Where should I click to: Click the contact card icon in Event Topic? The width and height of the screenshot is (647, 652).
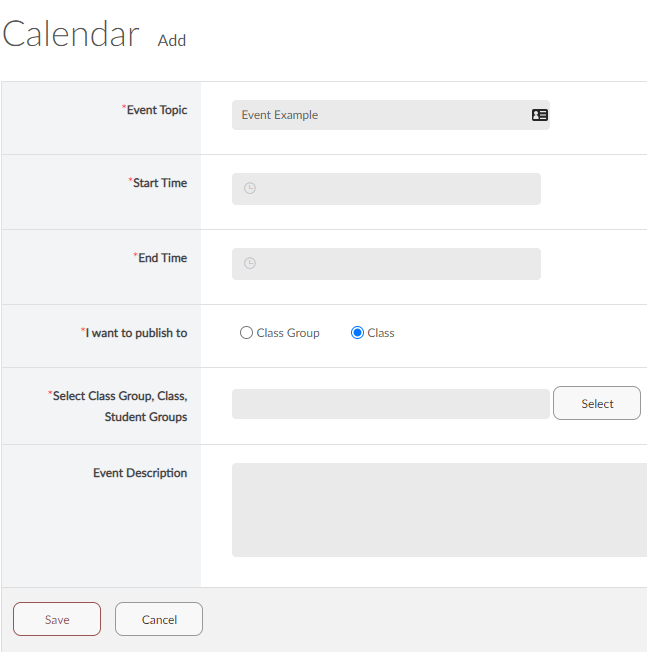coord(539,115)
